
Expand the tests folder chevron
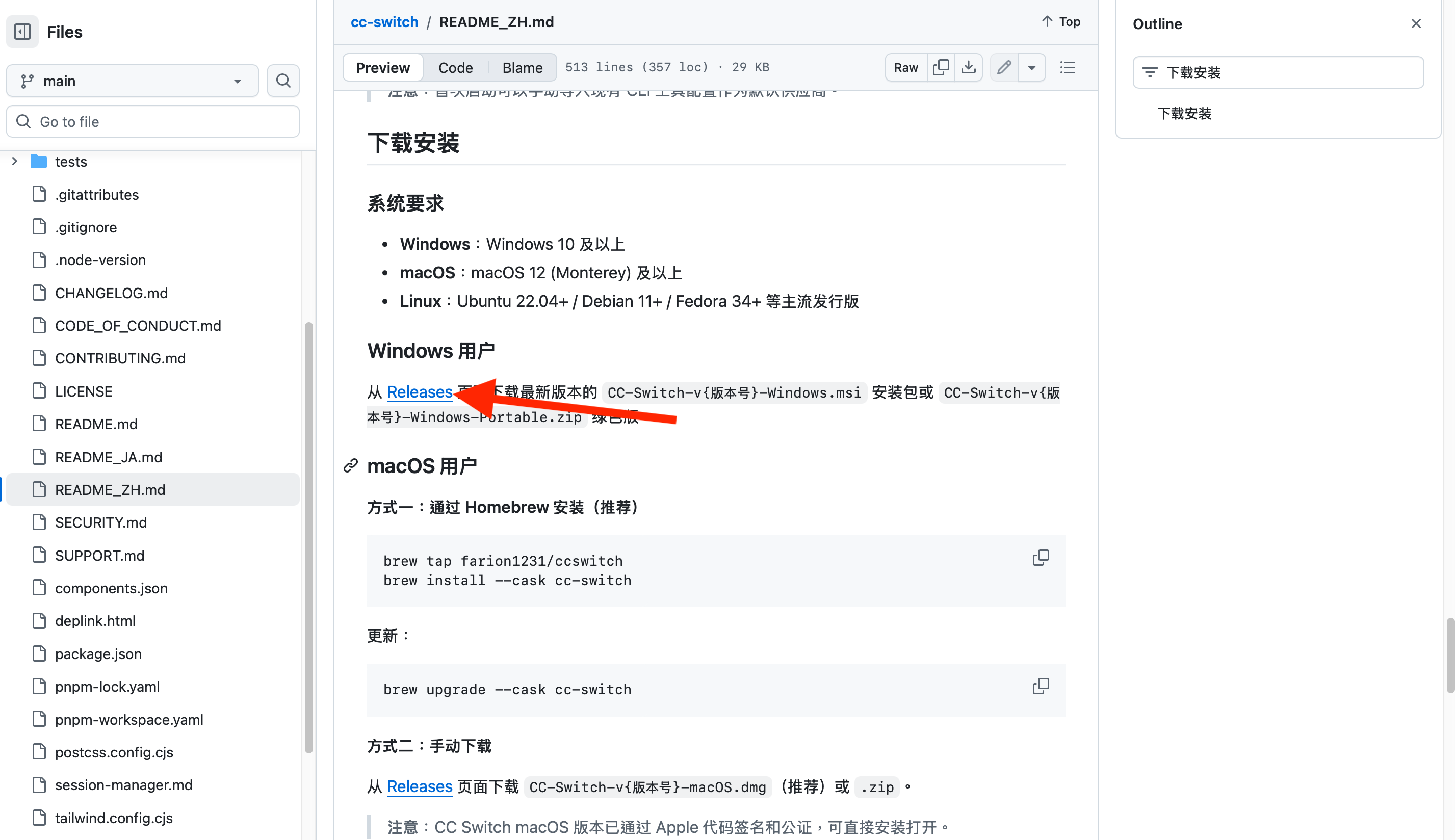[15, 162]
